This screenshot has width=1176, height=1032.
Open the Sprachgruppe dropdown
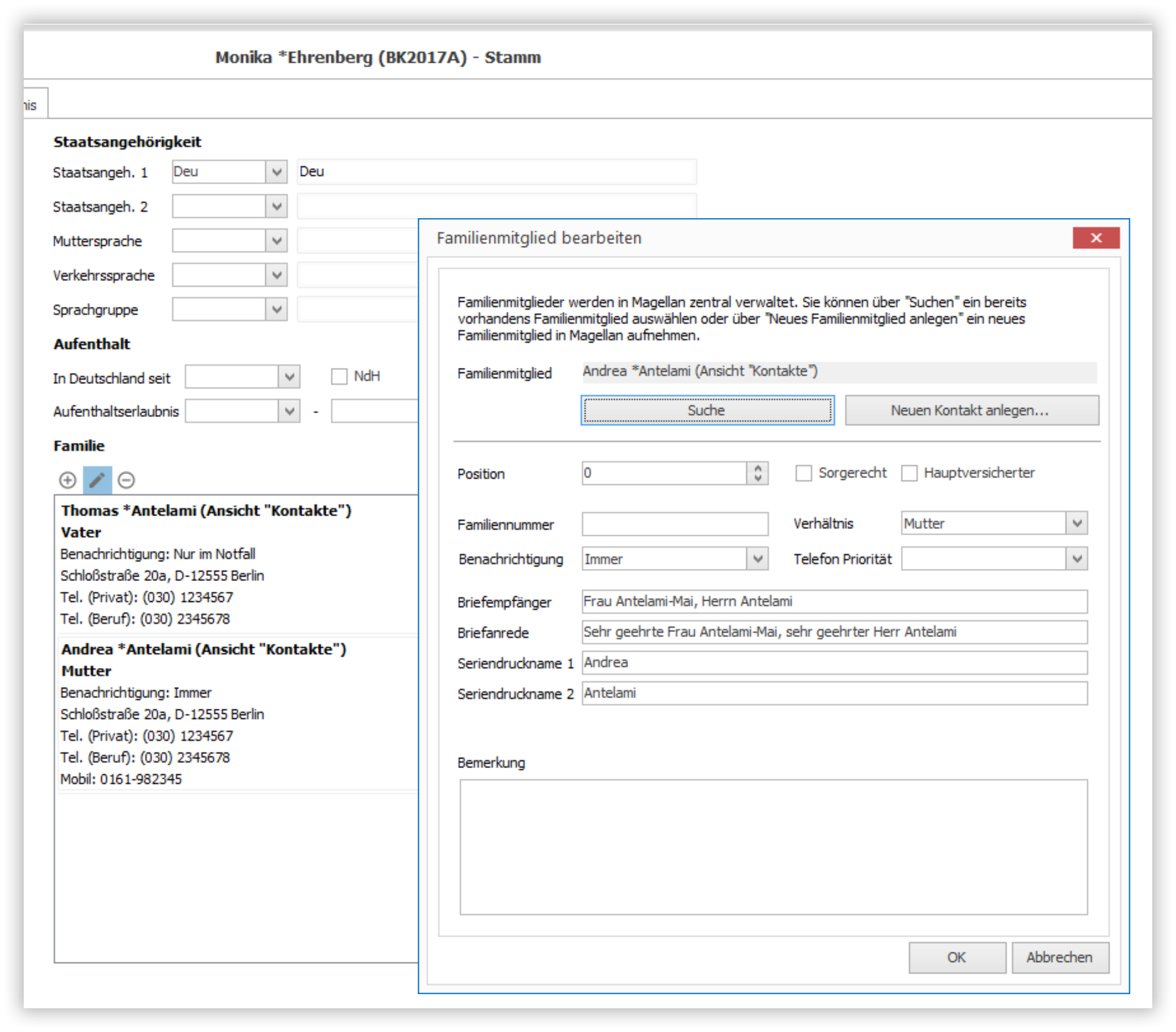click(x=276, y=310)
